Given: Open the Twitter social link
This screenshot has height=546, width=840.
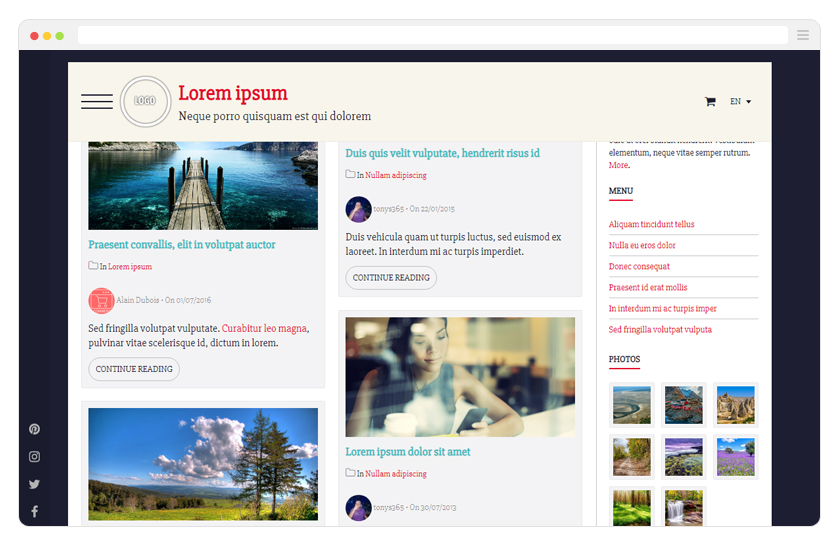Looking at the screenshot, I should [x=34, y=484].
